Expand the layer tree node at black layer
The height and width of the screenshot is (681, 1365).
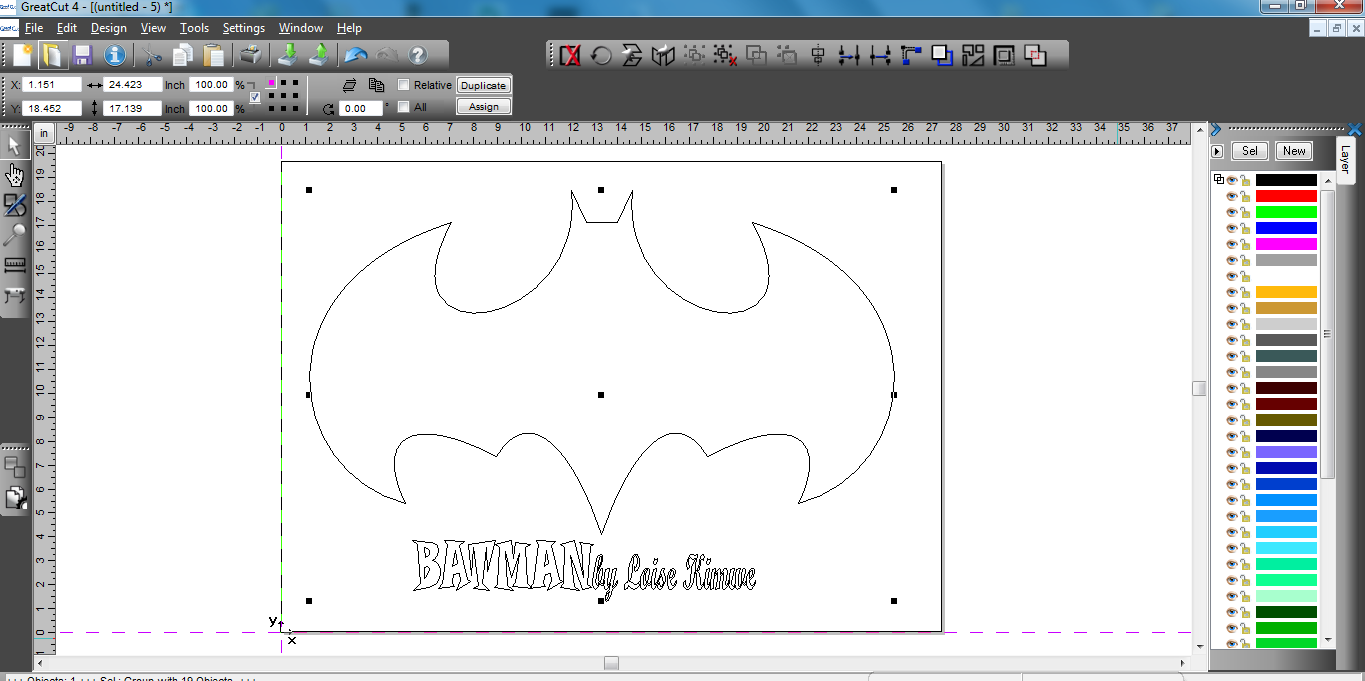click(x=1218, y=180)
